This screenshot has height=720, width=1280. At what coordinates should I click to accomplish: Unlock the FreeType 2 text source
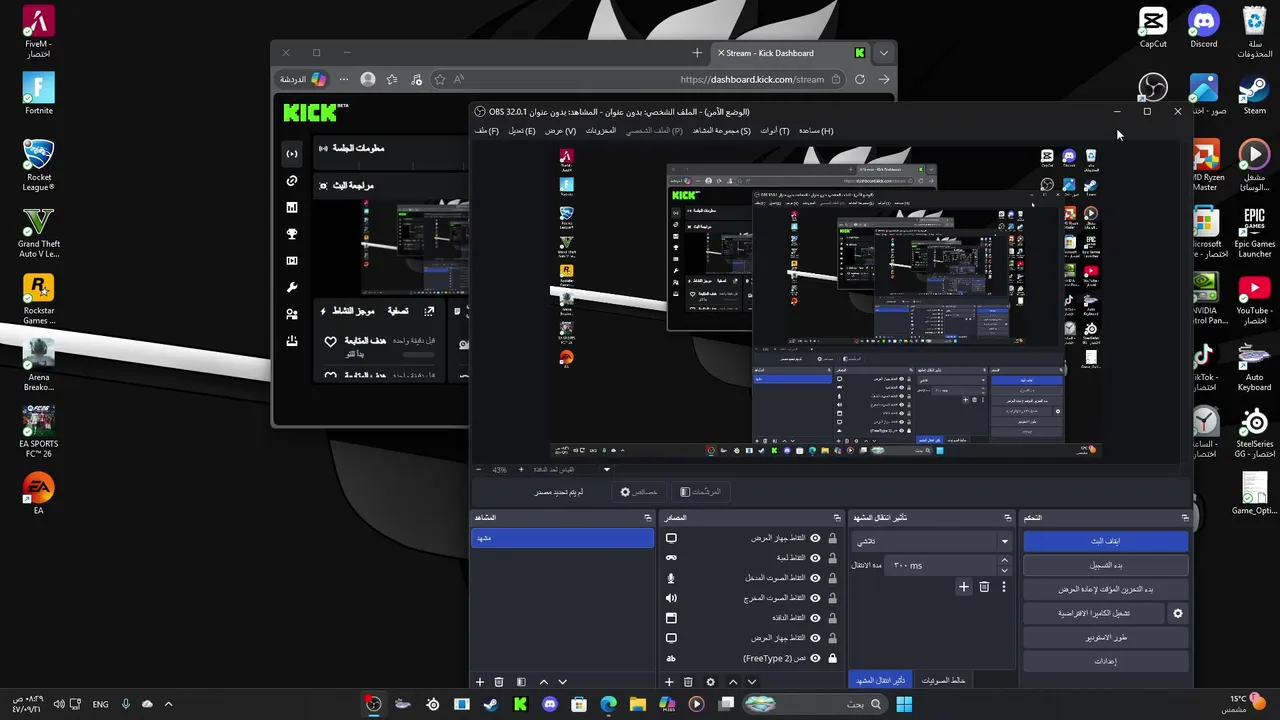tap(832, 658)
